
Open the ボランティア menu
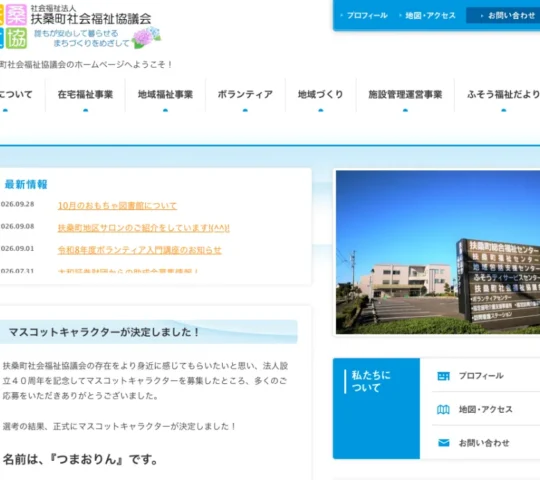pyautogui.click(x=245, y=94)
